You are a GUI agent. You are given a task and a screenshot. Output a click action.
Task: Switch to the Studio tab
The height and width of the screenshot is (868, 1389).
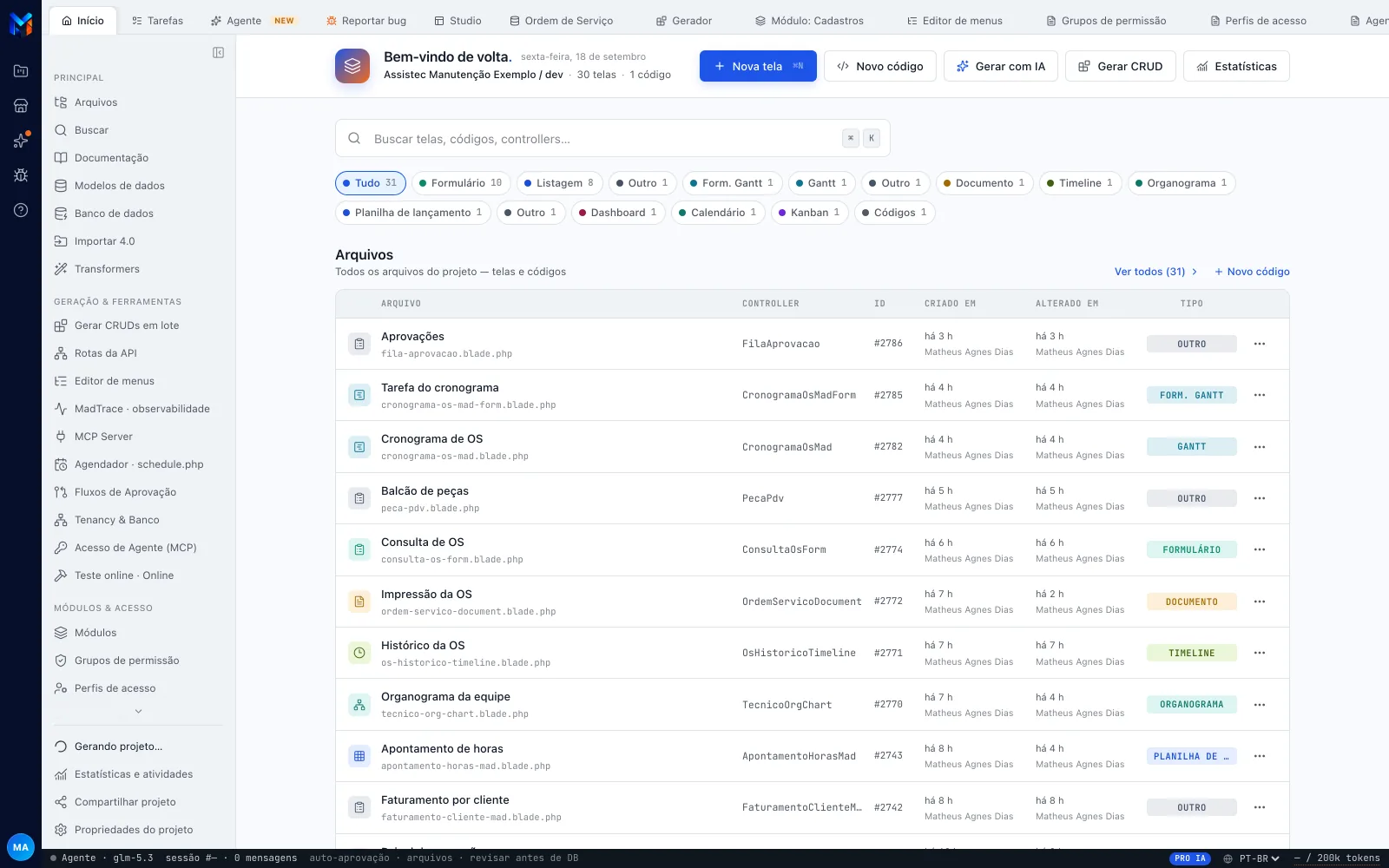click(458, 21)
